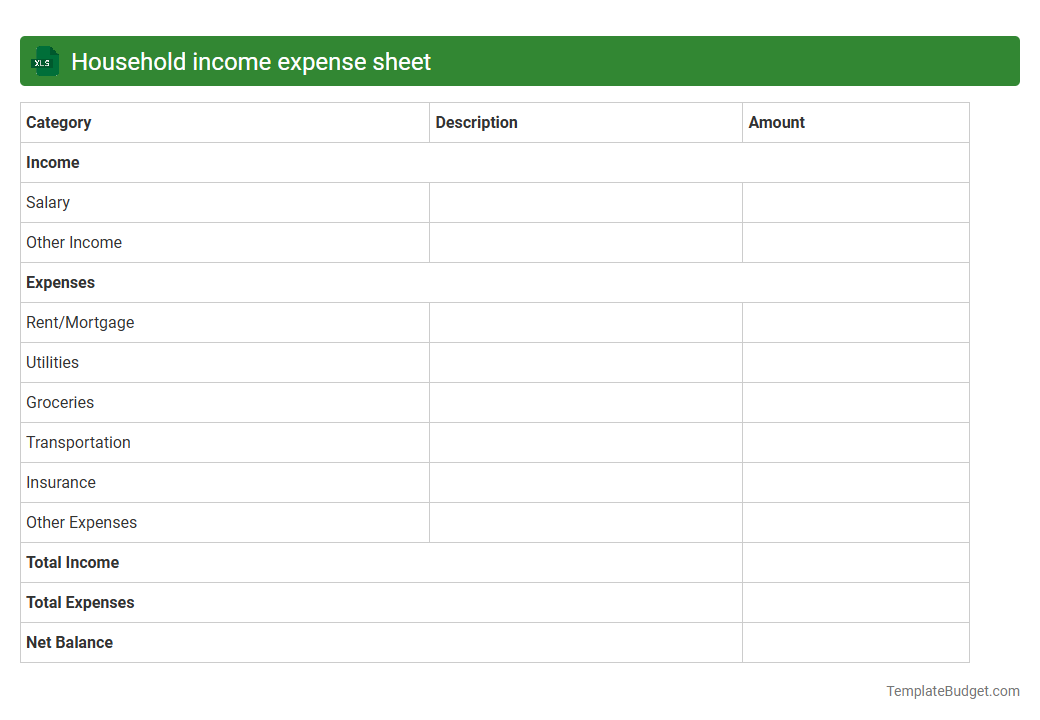Click the Salary row label
The height and width of the screenshot is (720, 1040).
[48, 202]
